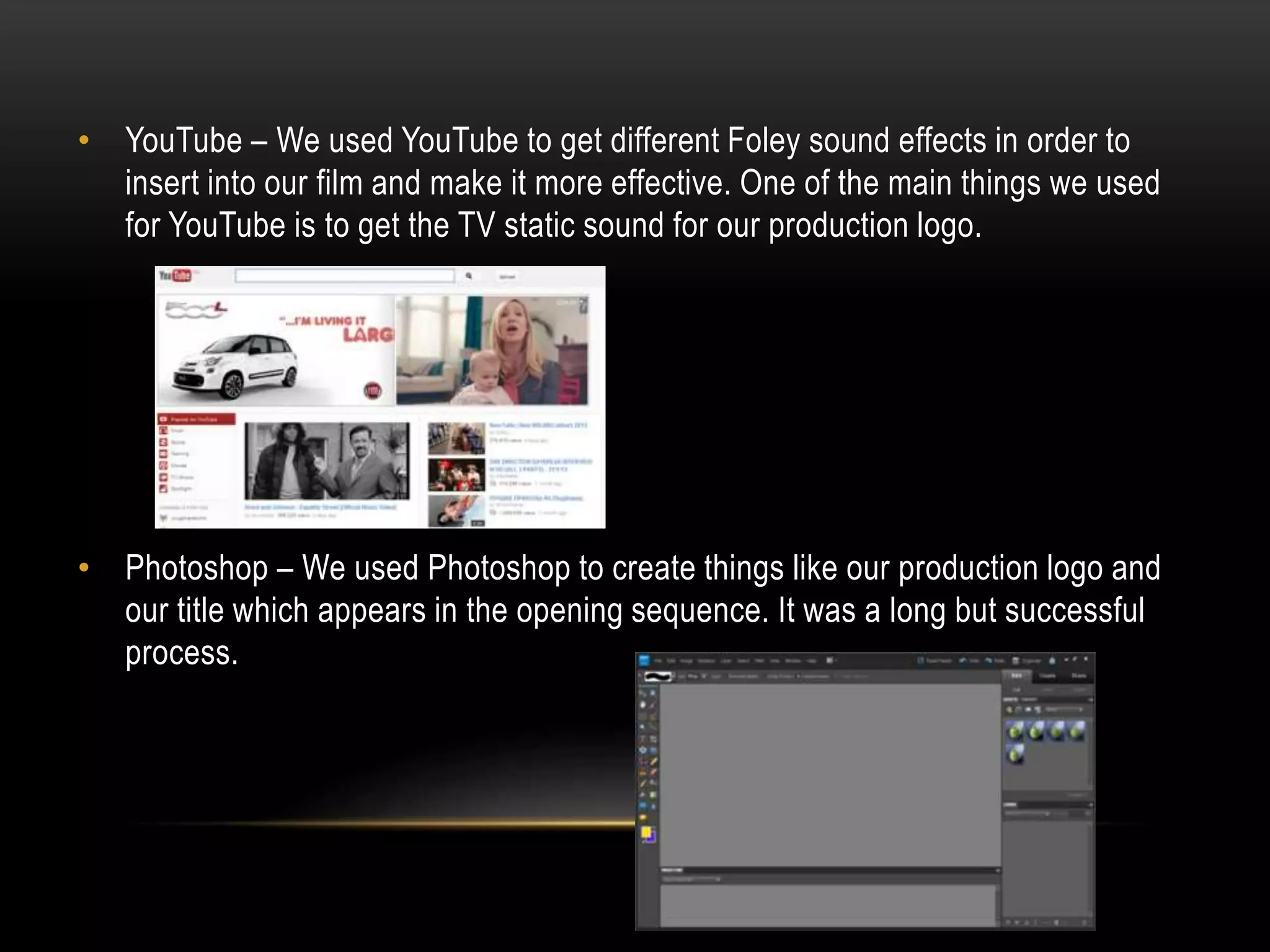This screenshot has height=952, width=1270.
Task: Select the first green sphere effect thumbnail
Action: pos(1015,731)
